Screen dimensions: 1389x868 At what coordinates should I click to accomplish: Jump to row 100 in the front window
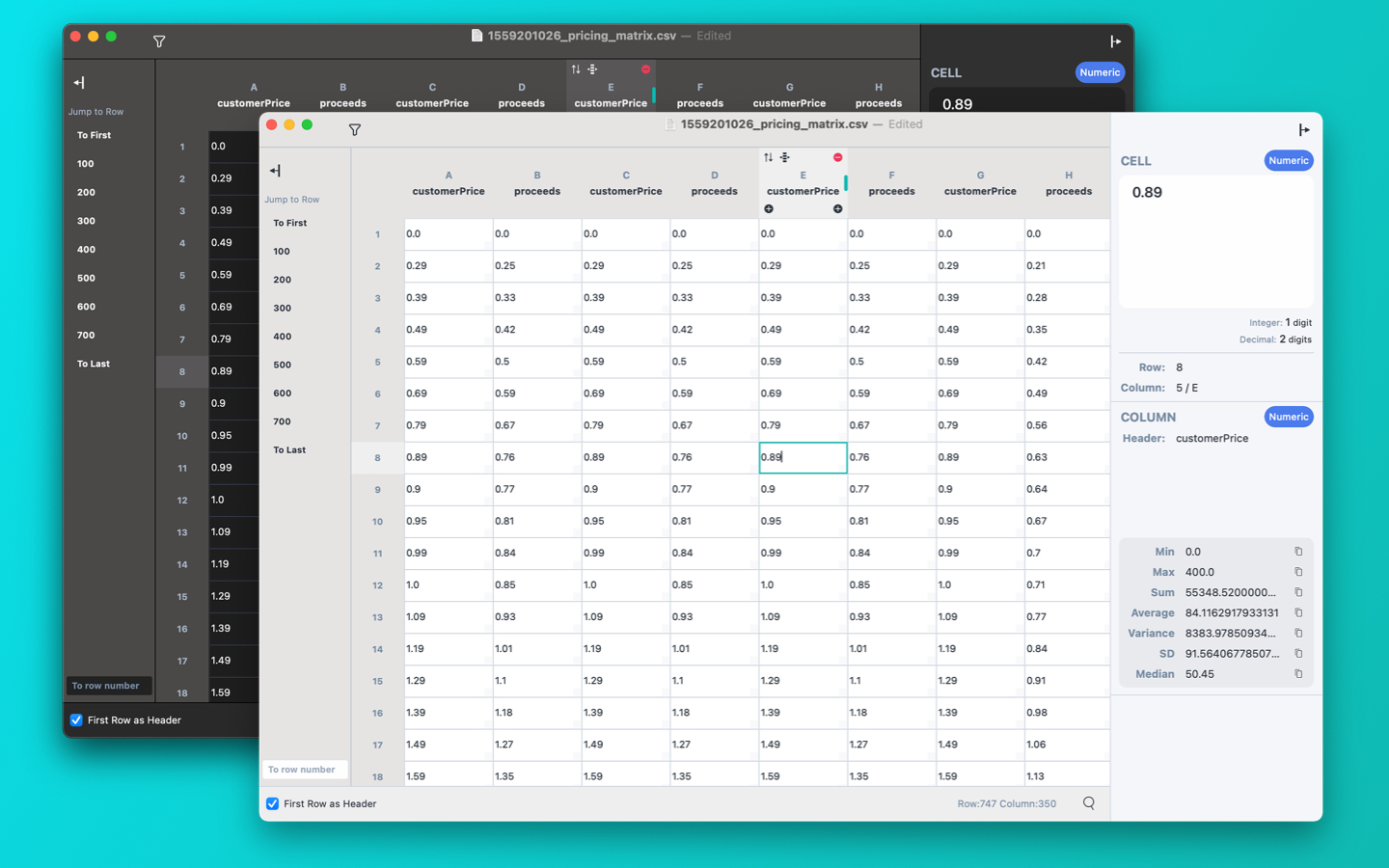[x=282, y=251]
